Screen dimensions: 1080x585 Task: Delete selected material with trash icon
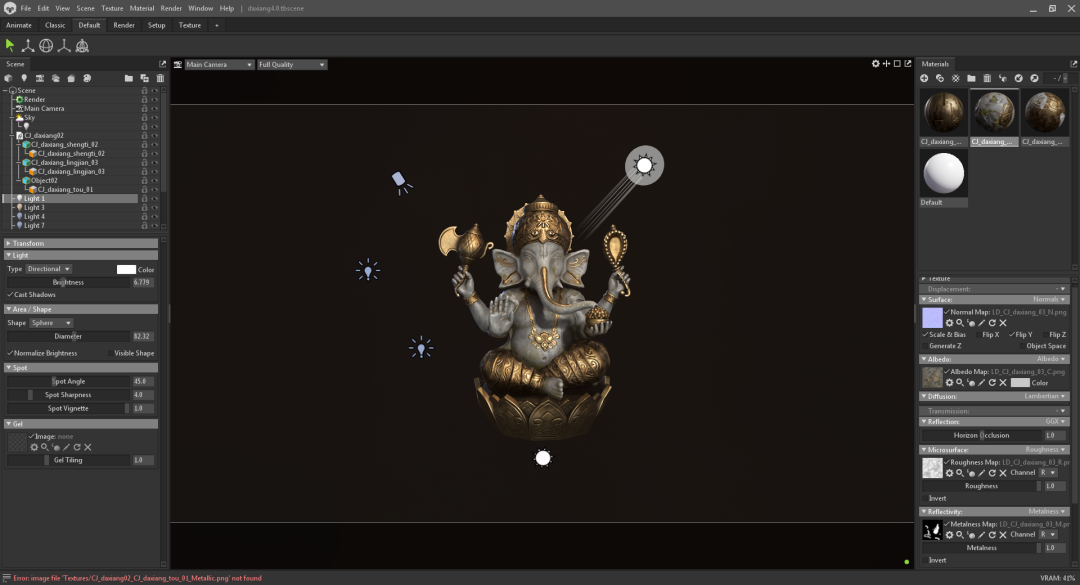click(987, 79)
